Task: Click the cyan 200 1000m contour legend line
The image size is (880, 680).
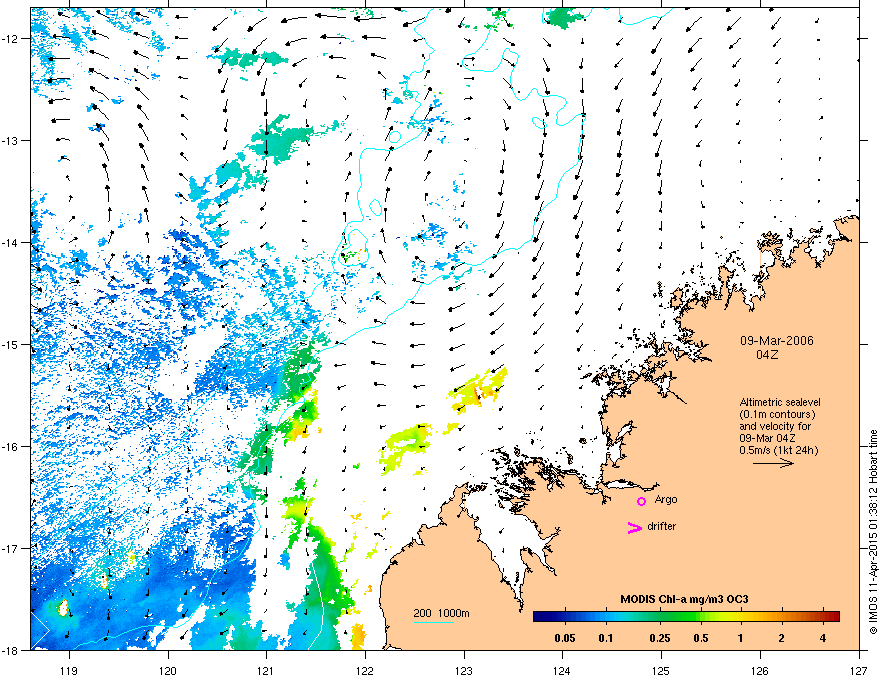Action: [433, 623]
